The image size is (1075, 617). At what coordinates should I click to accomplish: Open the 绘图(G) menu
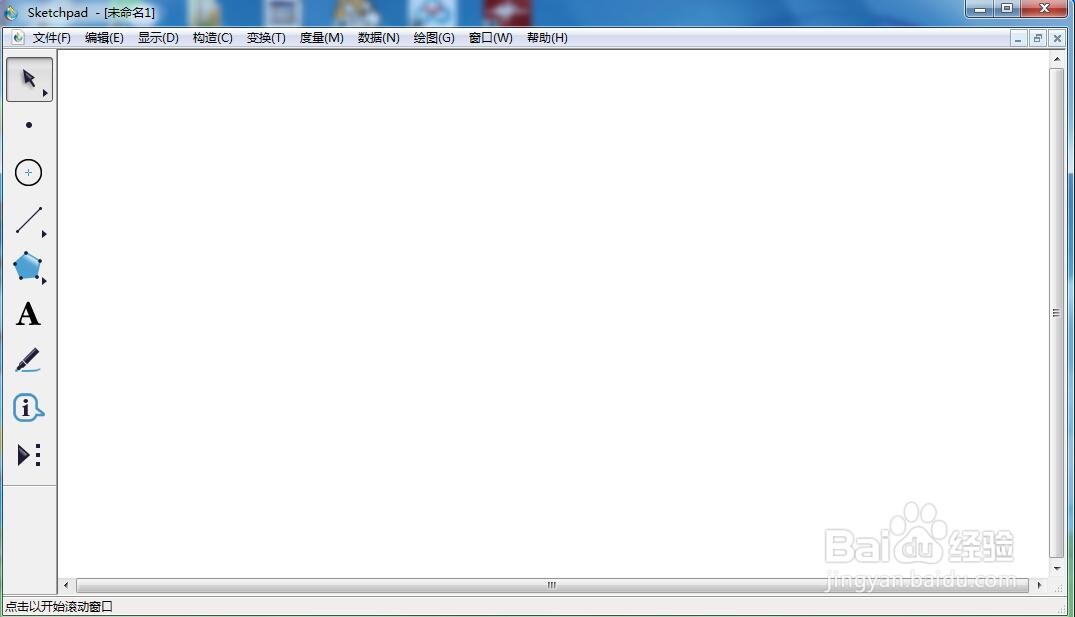point(434,38)
